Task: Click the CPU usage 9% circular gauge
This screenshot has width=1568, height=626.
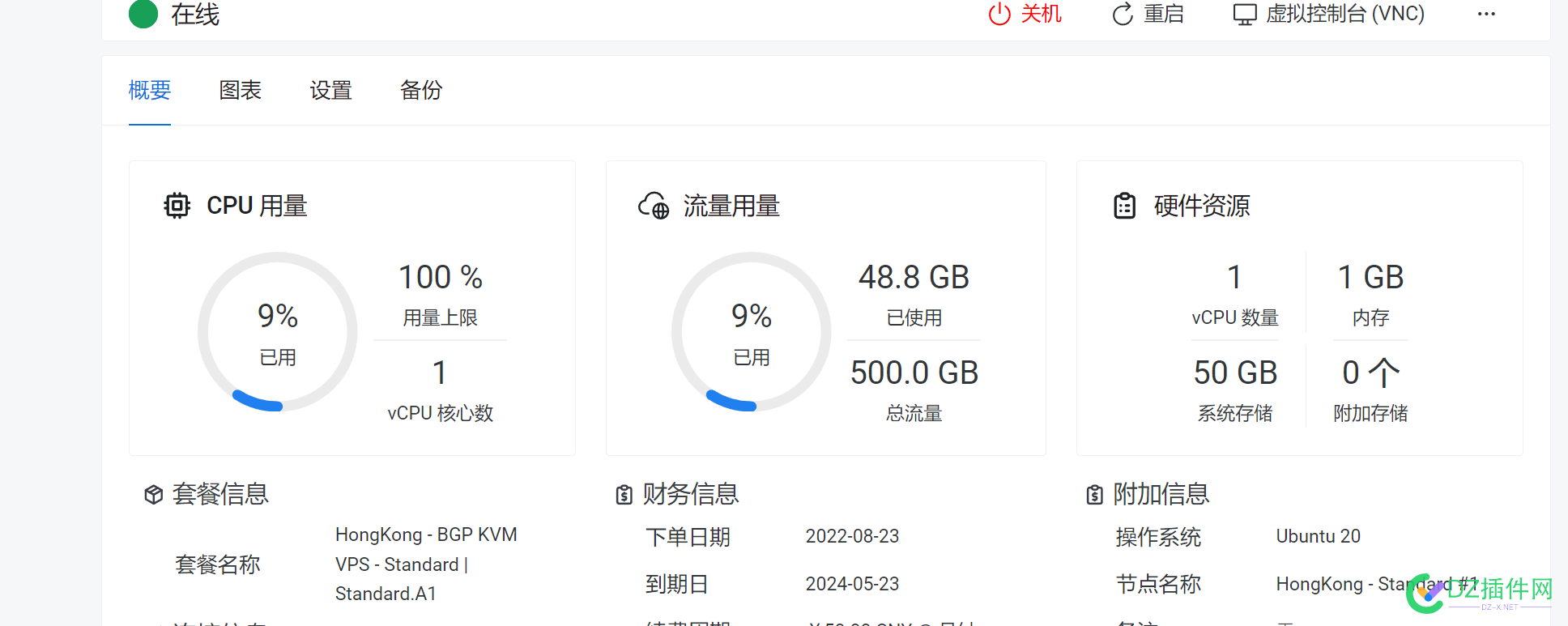Action: click(278, 332)
